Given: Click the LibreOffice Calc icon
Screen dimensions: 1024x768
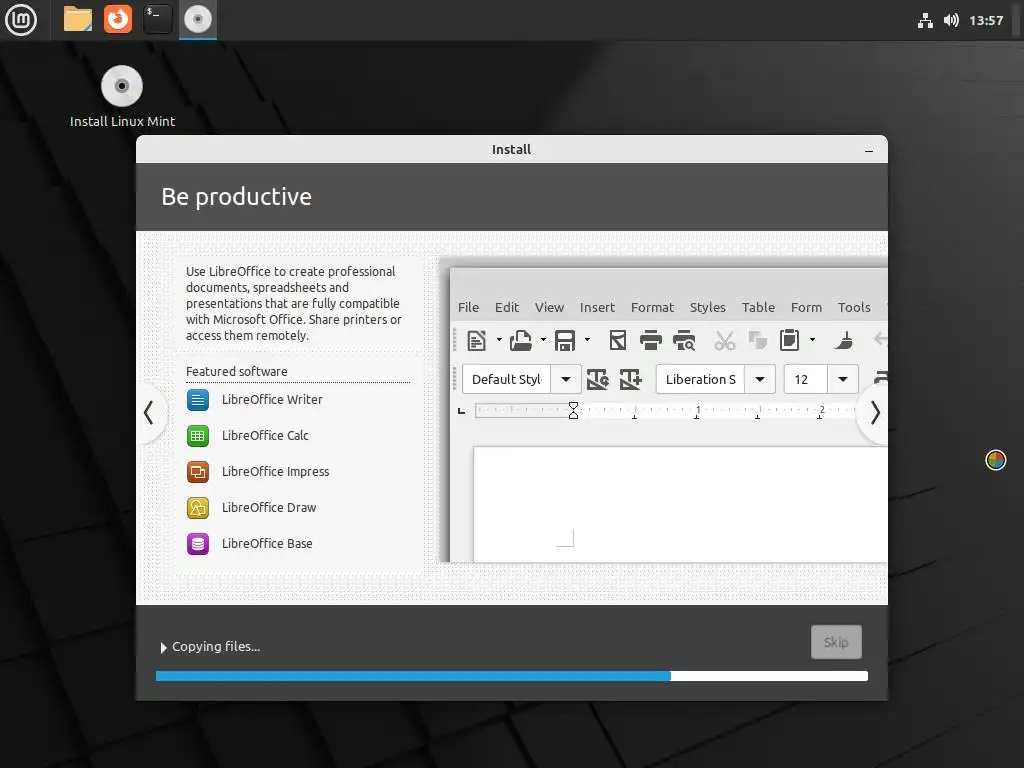Looking at the screenshot, I should tap(198, 436).
